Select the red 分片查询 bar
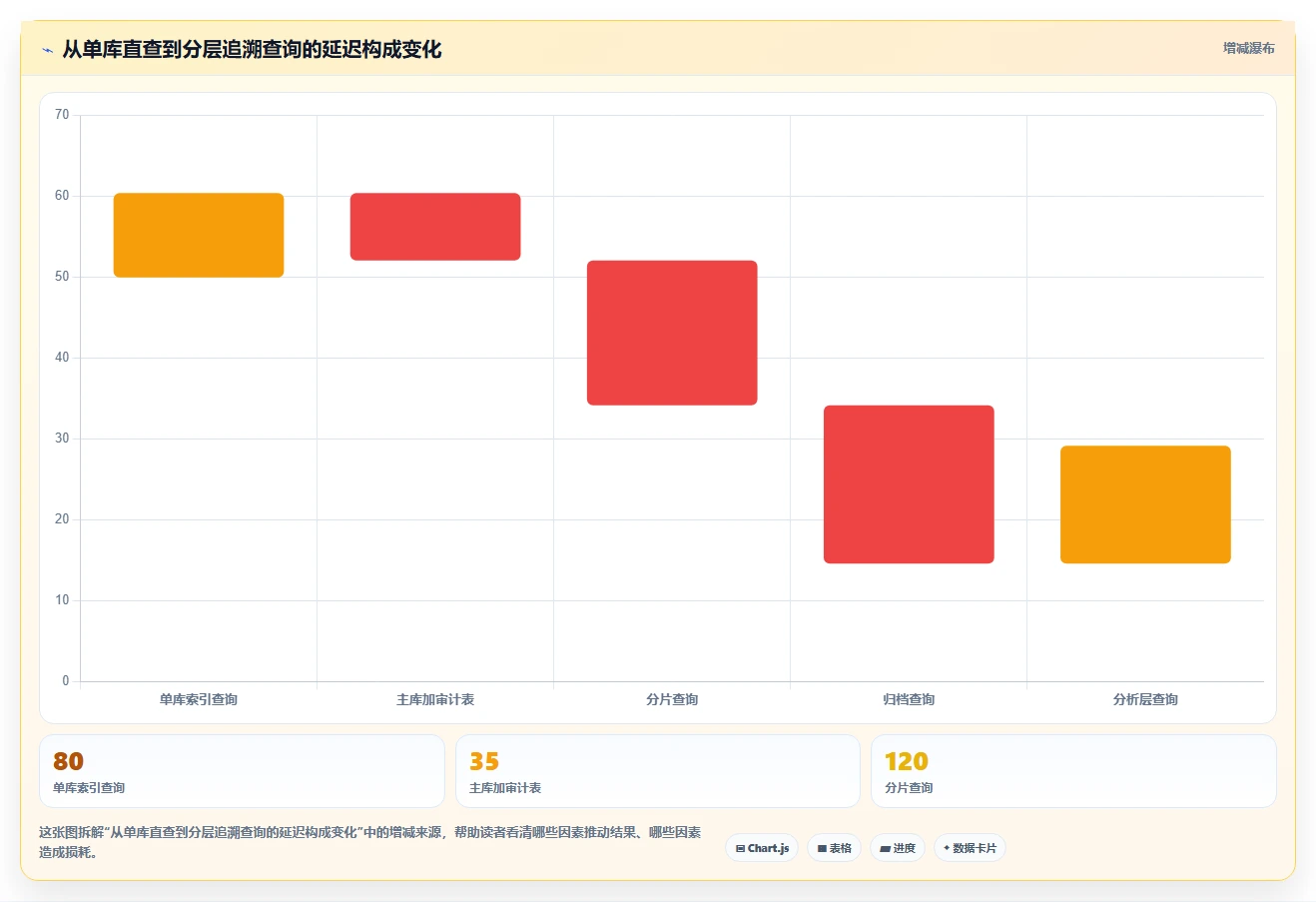Image resolution: width=1316 pixels, height=902 pixels. click(x=672, y=333)
